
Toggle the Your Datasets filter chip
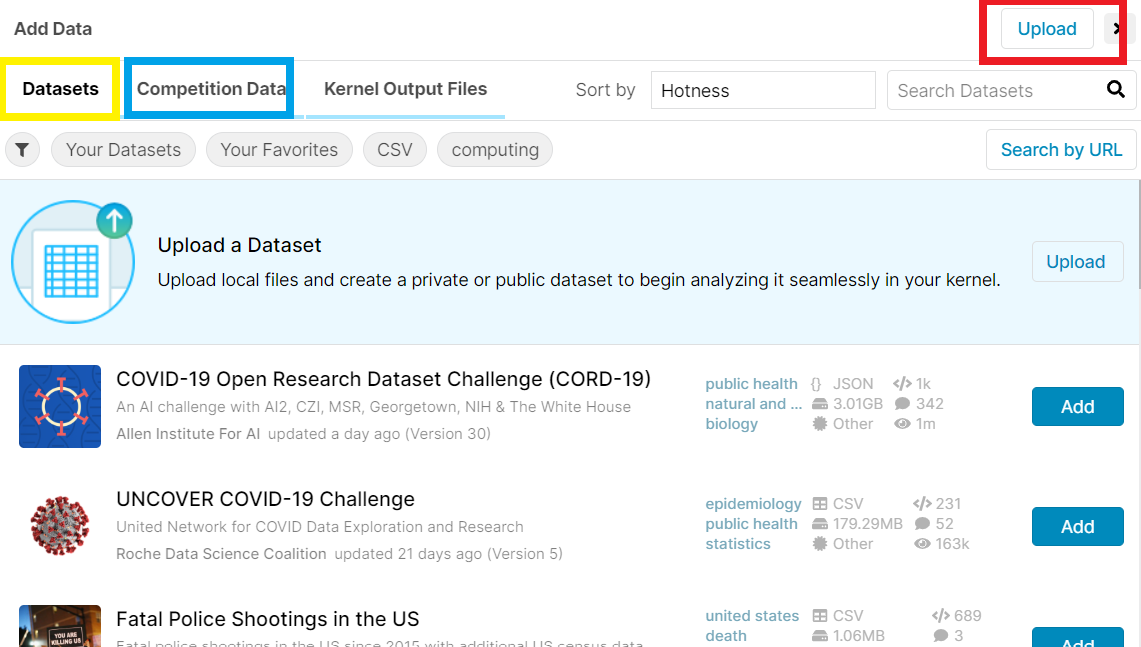point(123,149)
